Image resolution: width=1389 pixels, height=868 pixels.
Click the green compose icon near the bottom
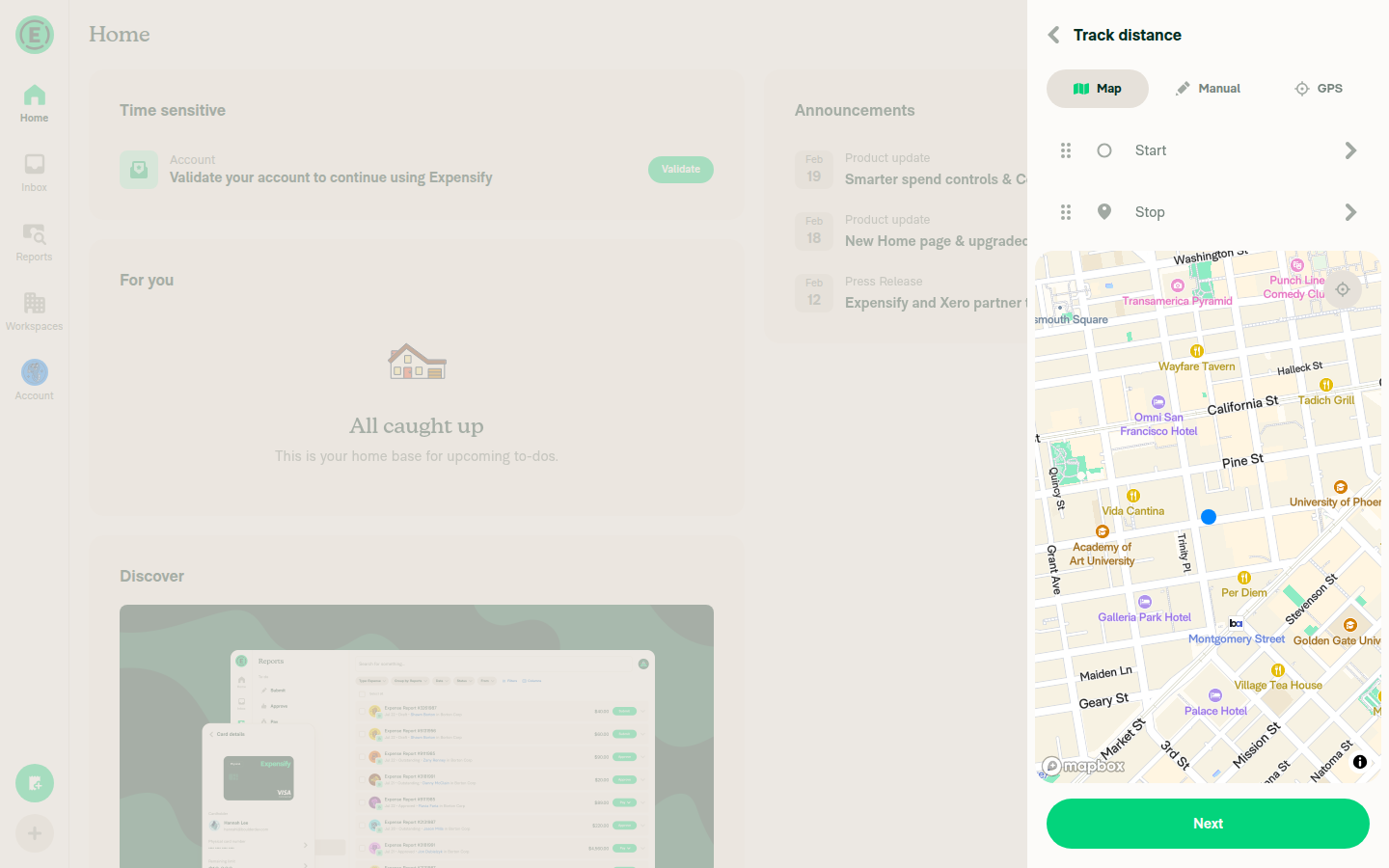[34, 783]
